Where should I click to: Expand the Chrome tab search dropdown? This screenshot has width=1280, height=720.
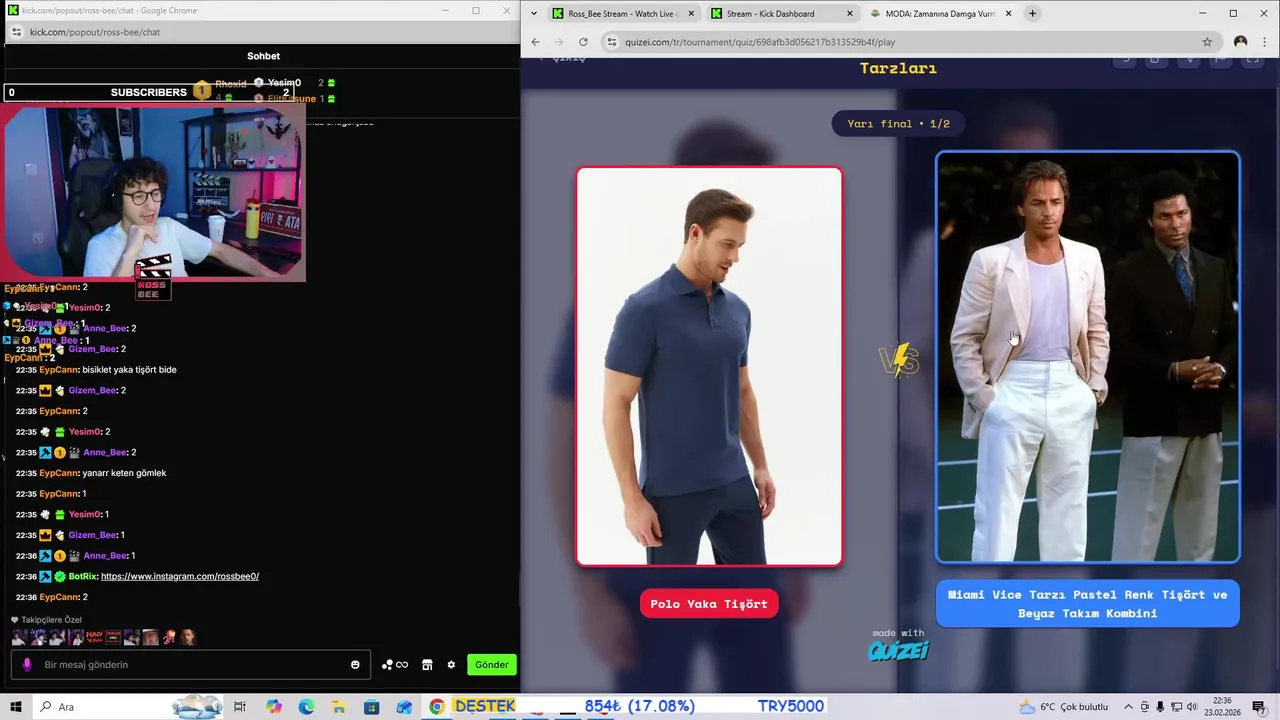point(534,14)
